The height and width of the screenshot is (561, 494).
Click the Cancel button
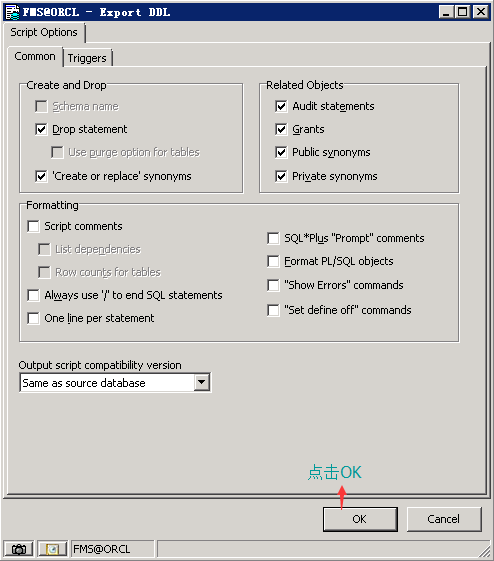click(x=444, y=519)
